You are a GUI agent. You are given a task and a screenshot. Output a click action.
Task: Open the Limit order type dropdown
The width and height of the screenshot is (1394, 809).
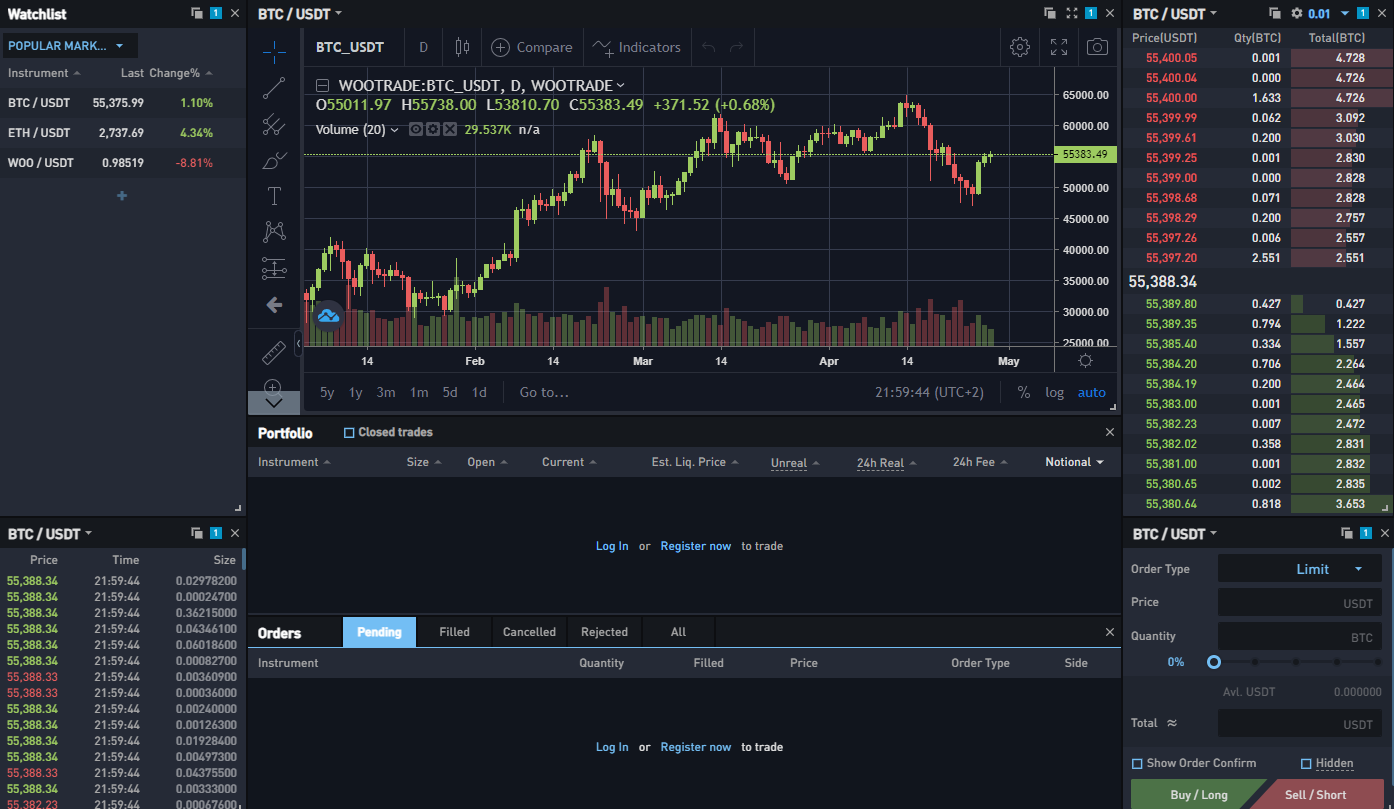[x=1300, y=569]
